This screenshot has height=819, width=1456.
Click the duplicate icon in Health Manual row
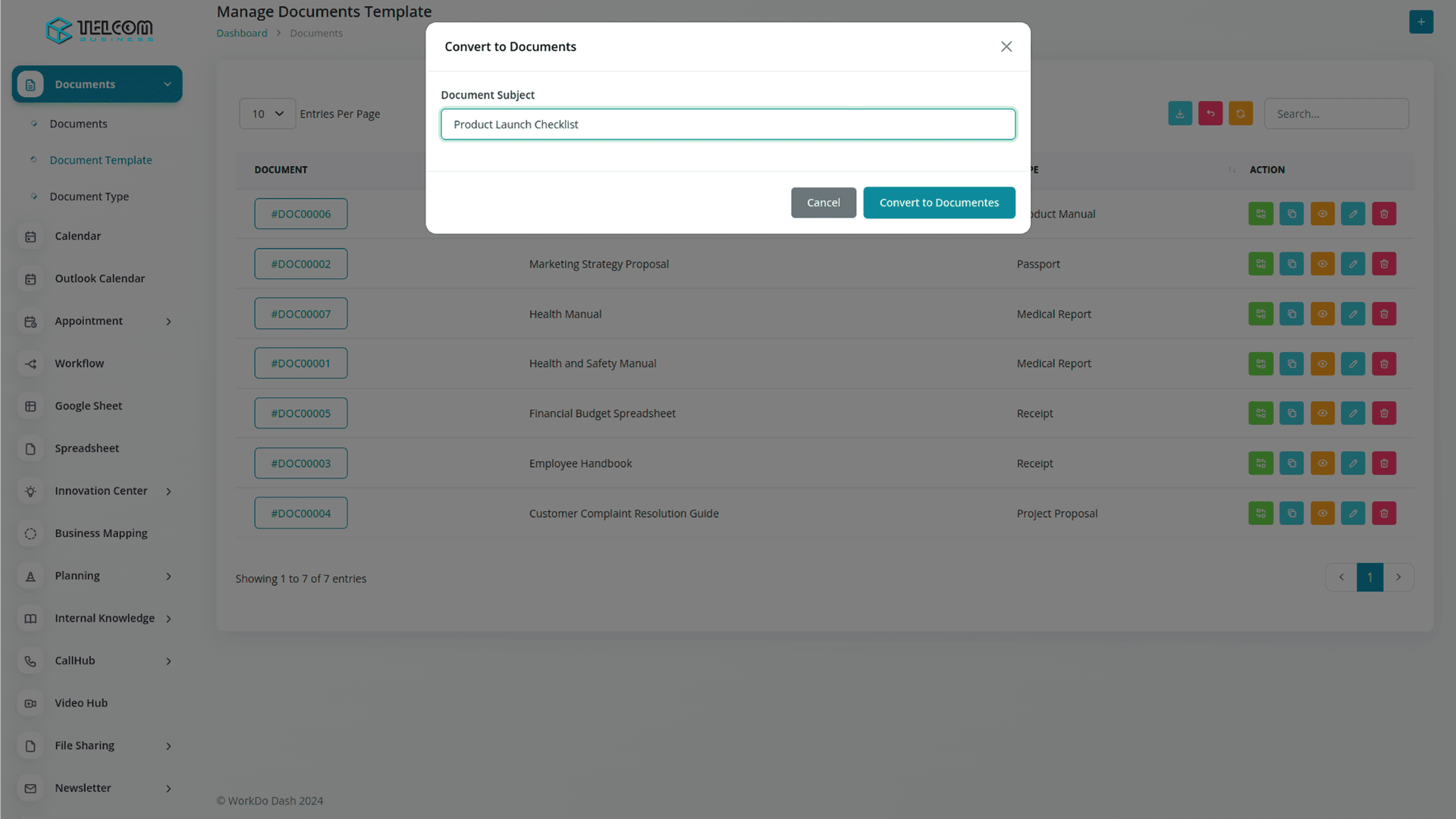(1291, 314)
